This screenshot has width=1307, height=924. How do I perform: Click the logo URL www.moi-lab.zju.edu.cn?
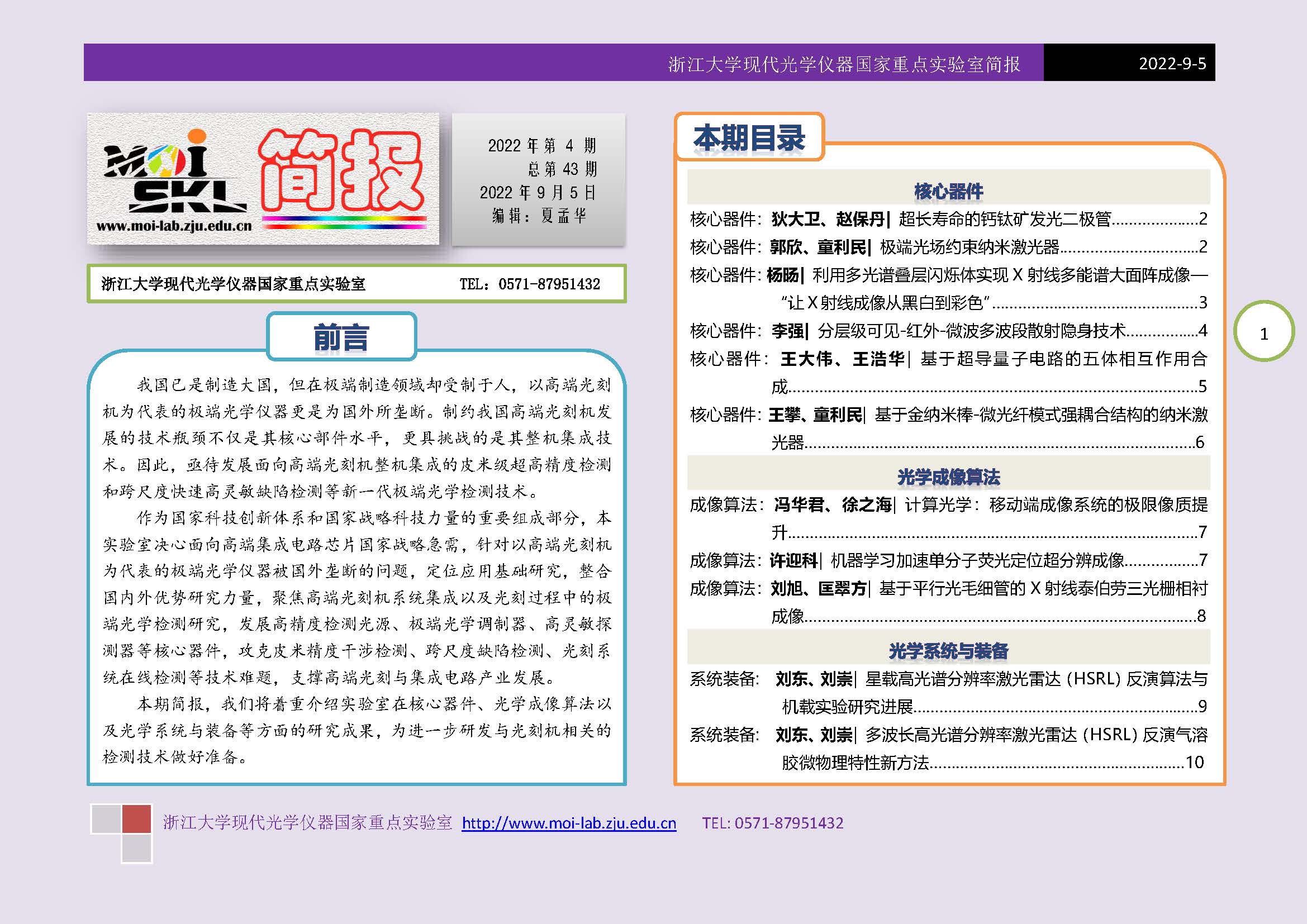pyautogui.click(x=174, y=226)
